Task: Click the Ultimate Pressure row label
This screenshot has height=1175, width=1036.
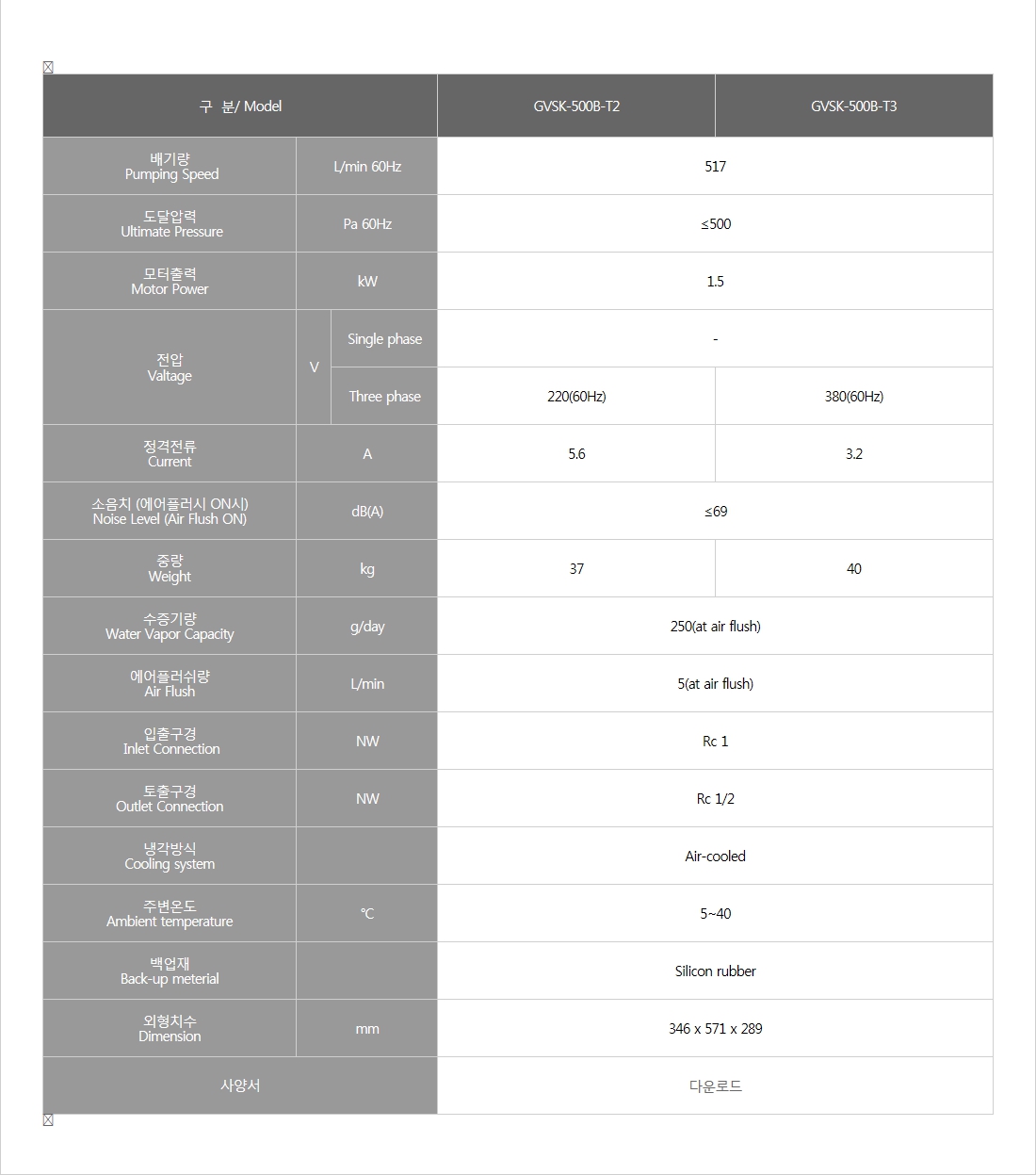Action: [x=170, y=224]
